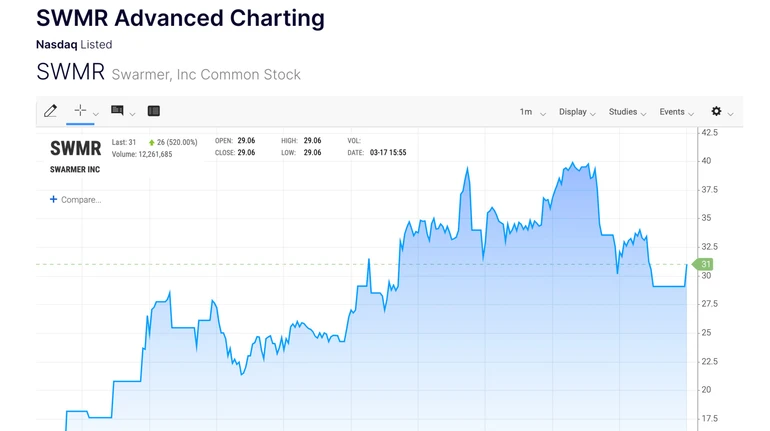Viewport: 770px width, 431px height.
Task: Click the SWARMER INC company name
Action: (75, 170)
